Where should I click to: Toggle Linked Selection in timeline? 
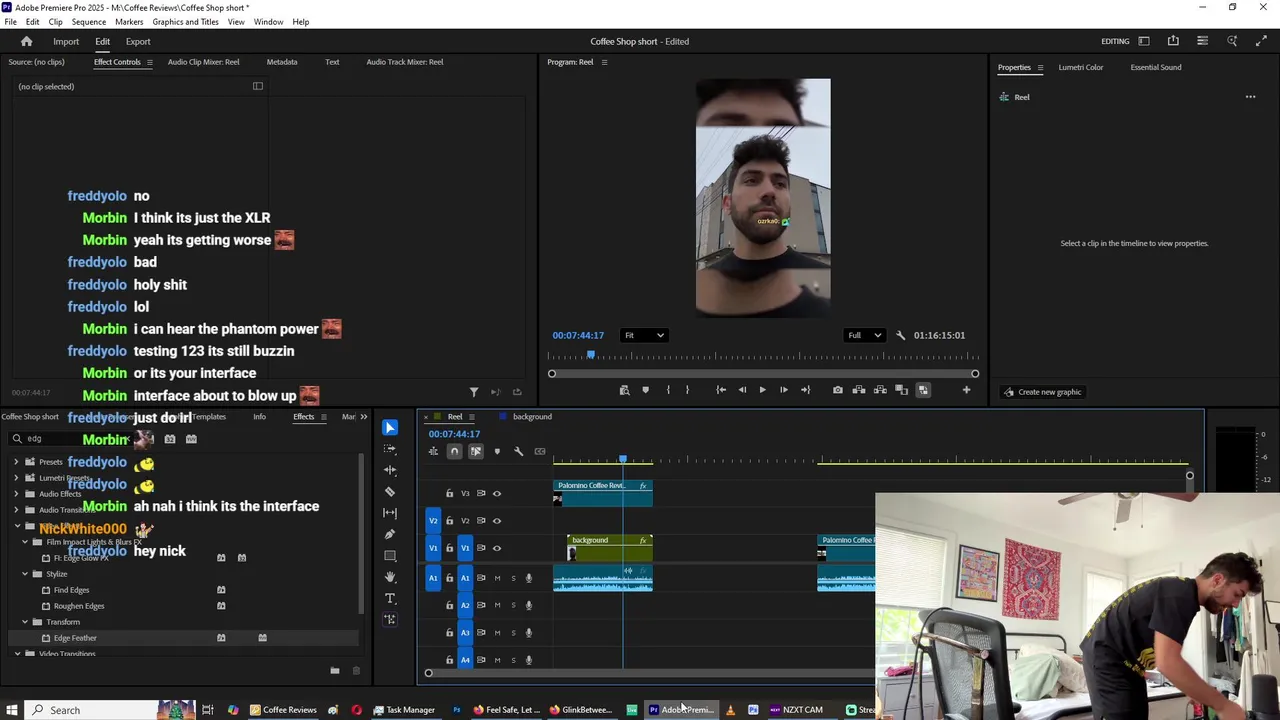476,451
